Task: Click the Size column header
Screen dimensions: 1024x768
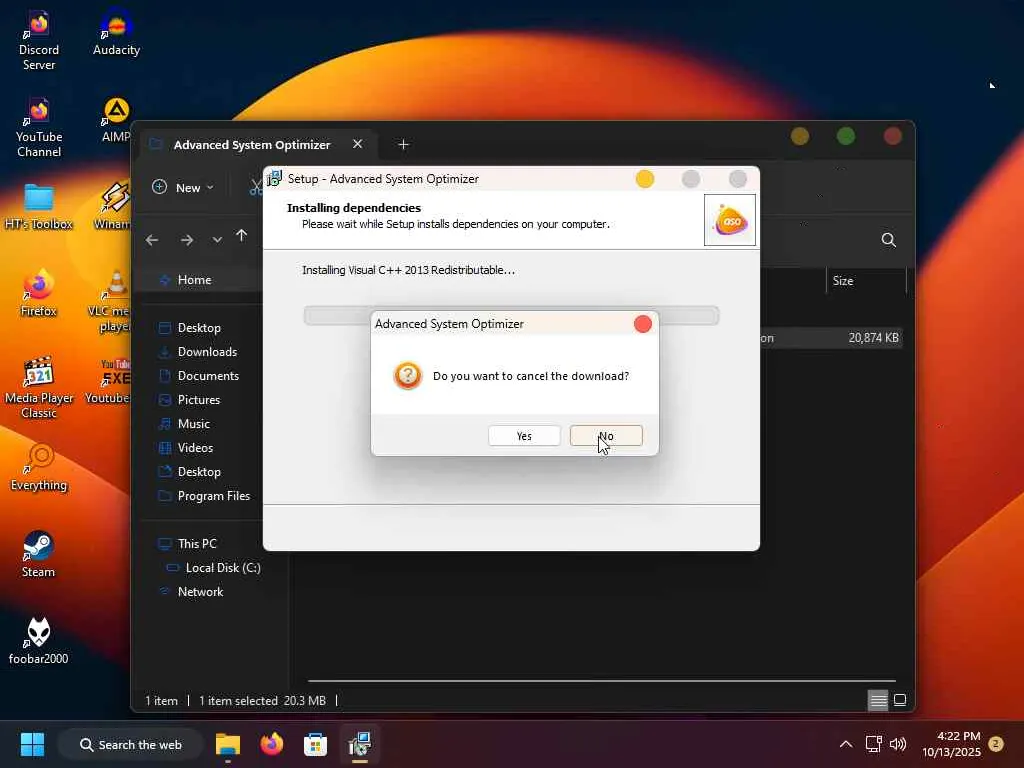Action: pyautogui.click(x=866, y=281)
